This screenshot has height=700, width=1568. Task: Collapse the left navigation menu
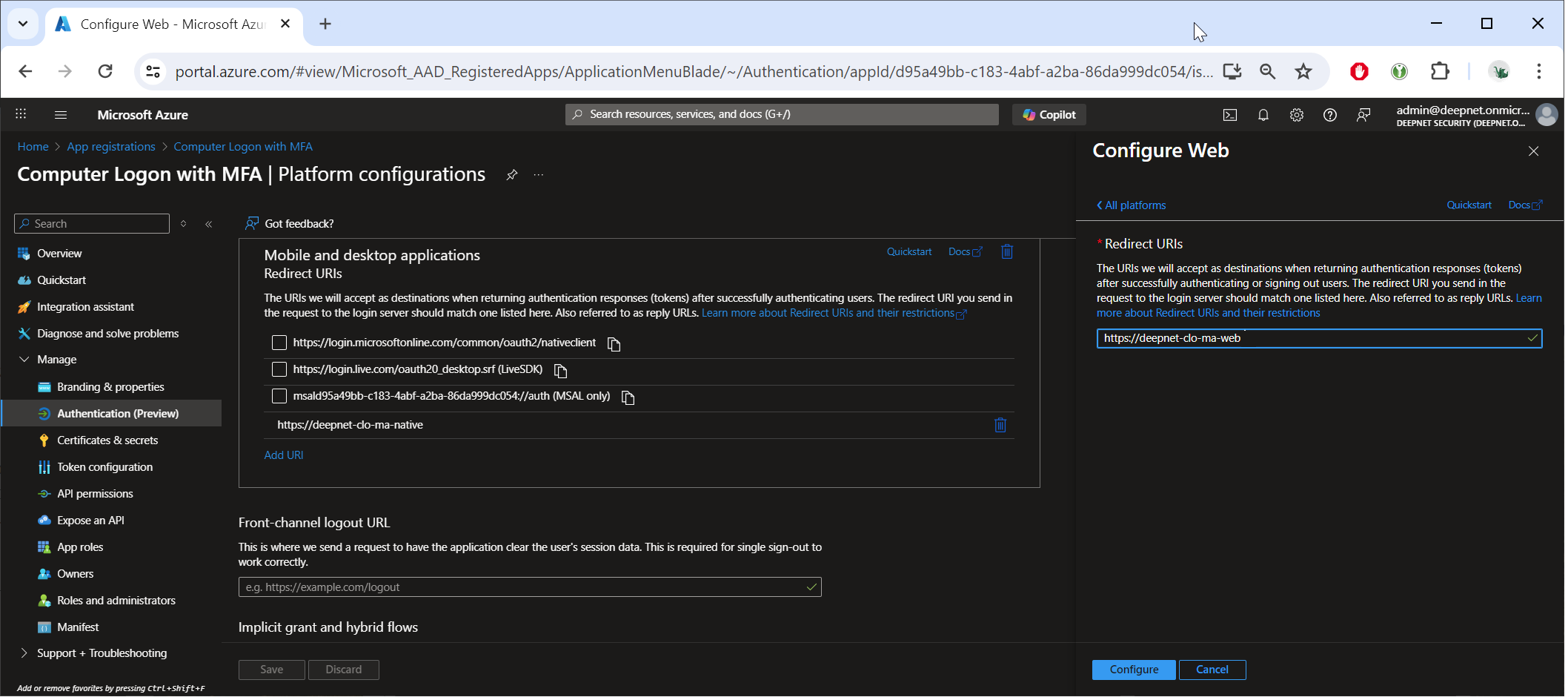tap(210, 225)
